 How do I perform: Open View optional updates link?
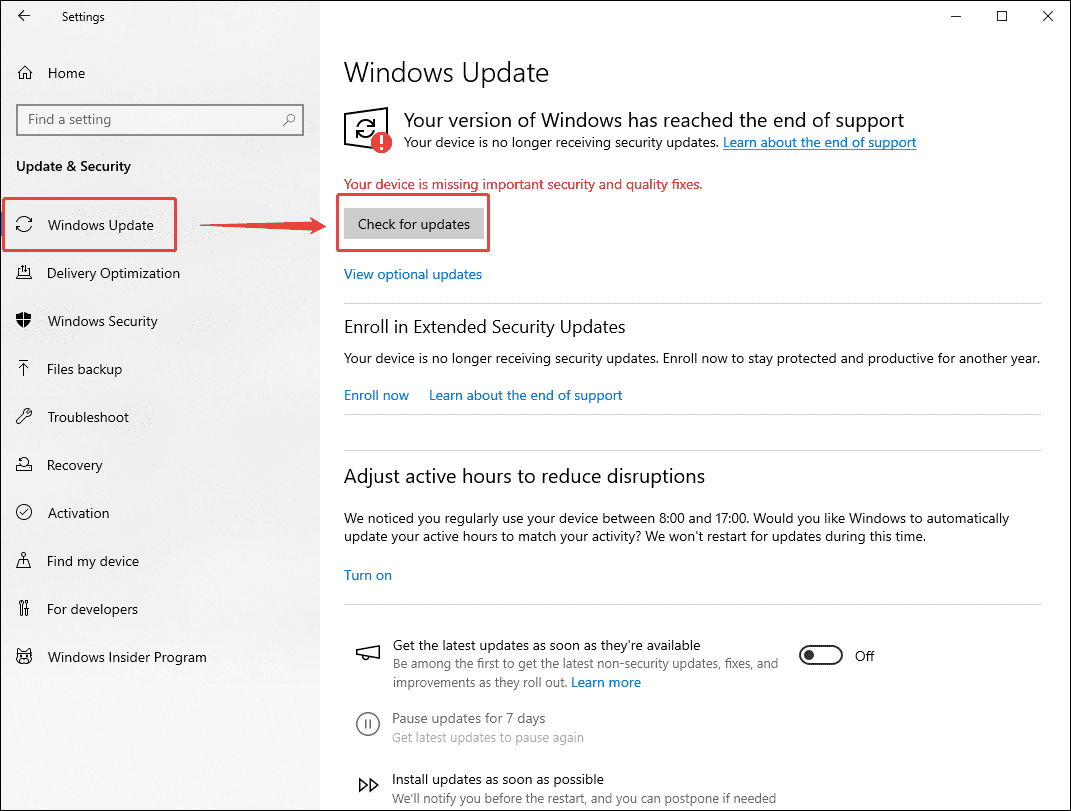413,274
